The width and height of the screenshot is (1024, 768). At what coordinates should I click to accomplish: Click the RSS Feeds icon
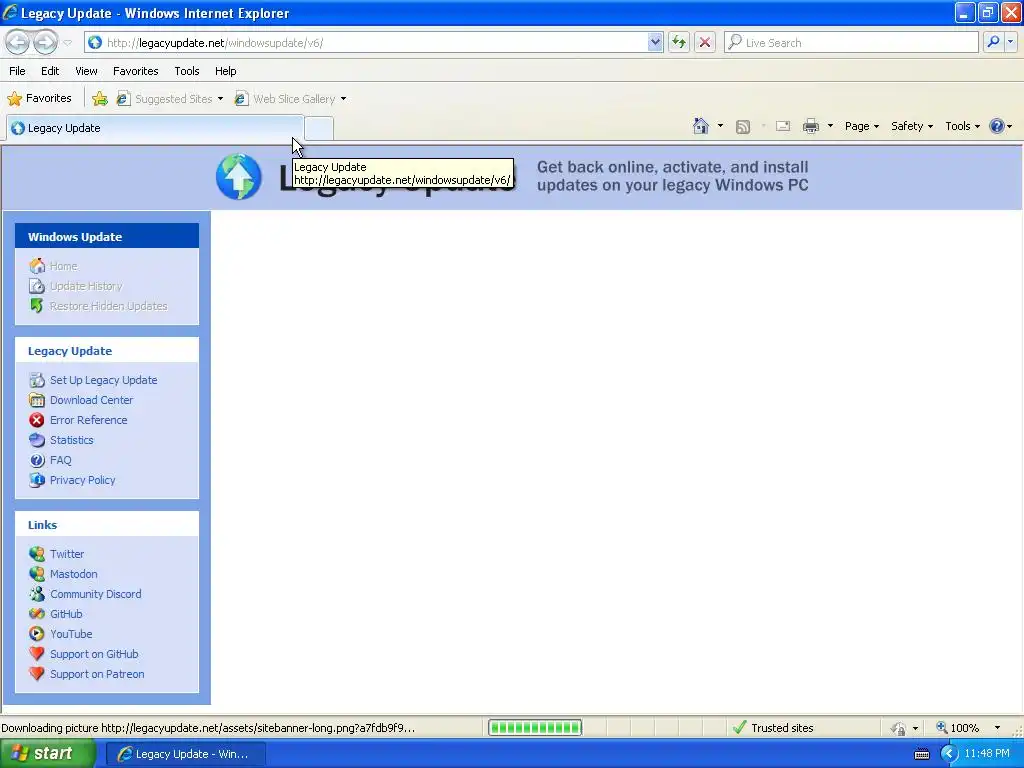[x=743, y=127]
